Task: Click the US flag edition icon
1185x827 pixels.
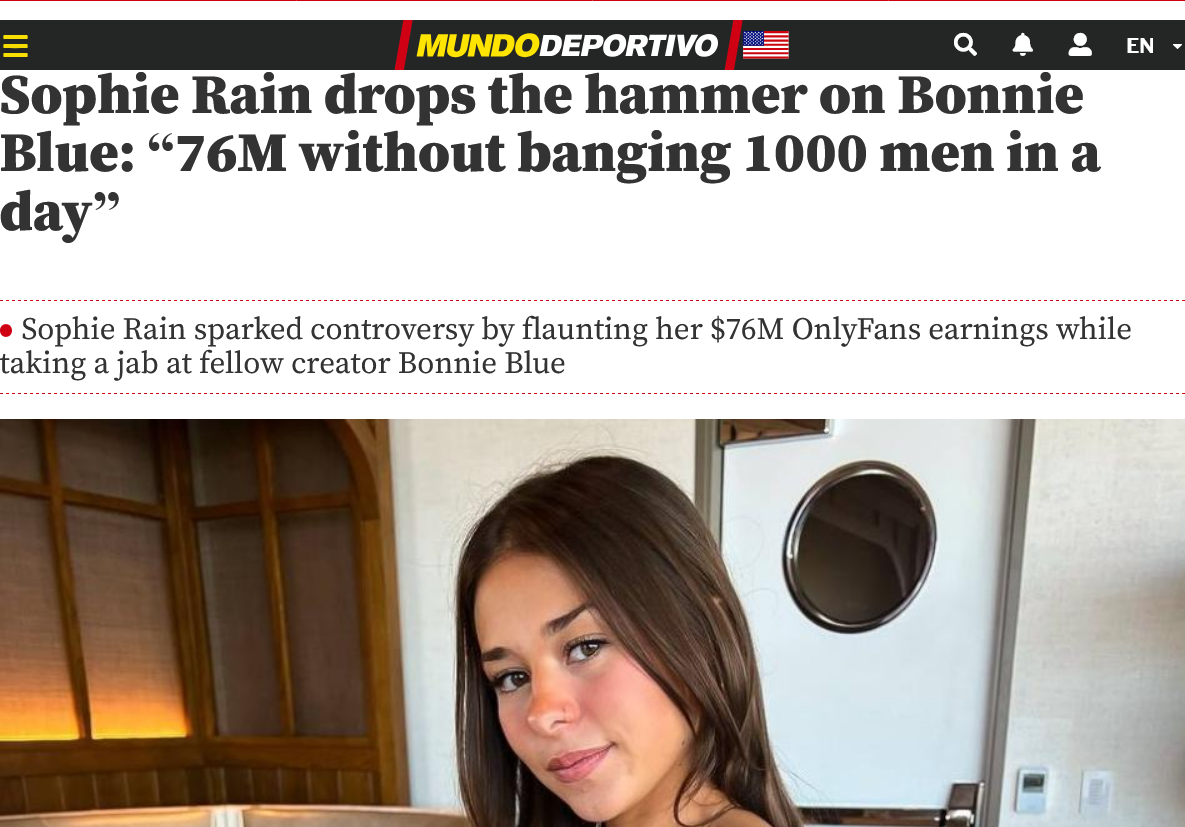Action: (x=766, y=45)
